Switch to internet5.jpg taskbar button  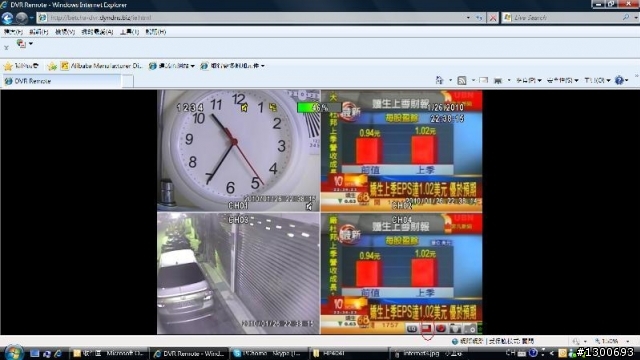tap(428, 353)
